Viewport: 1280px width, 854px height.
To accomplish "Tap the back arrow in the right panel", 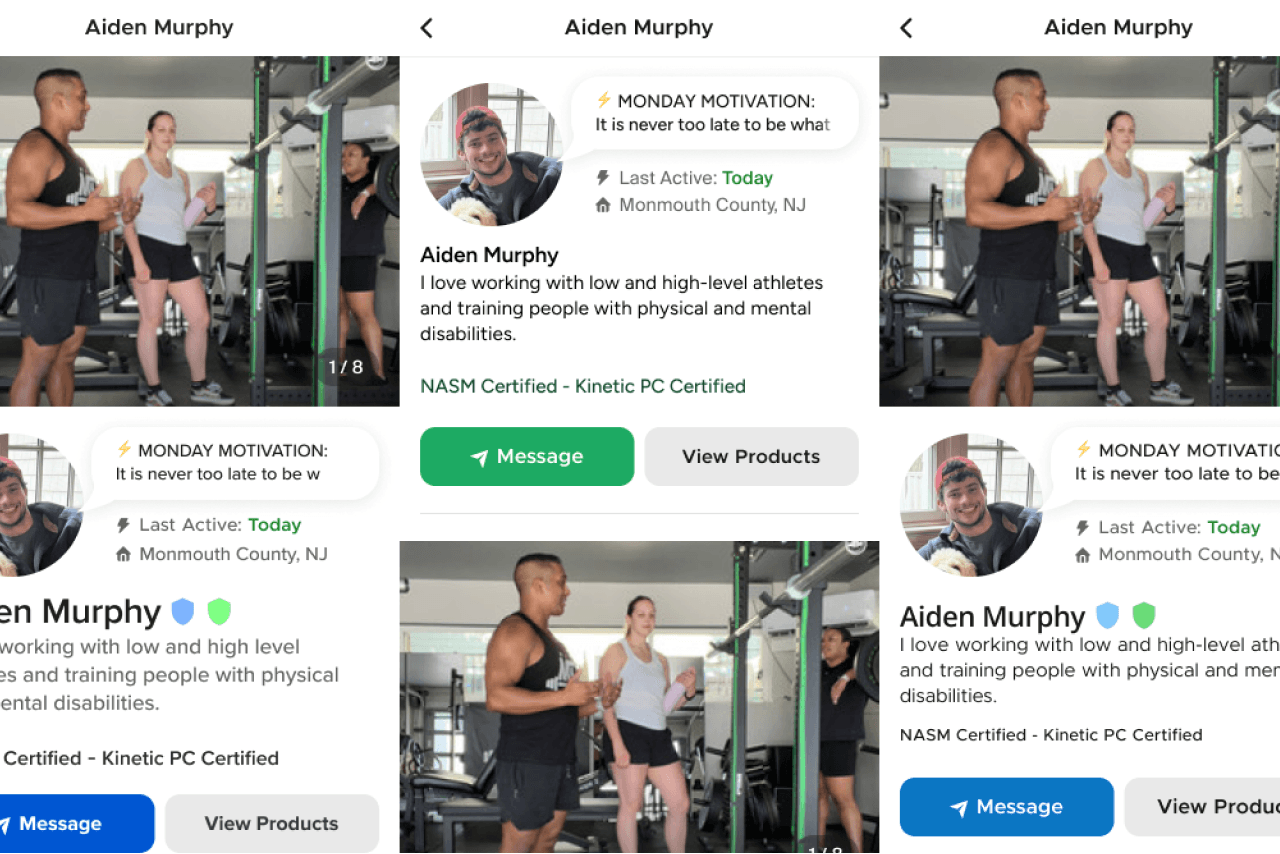I will [x=906, y=28].
